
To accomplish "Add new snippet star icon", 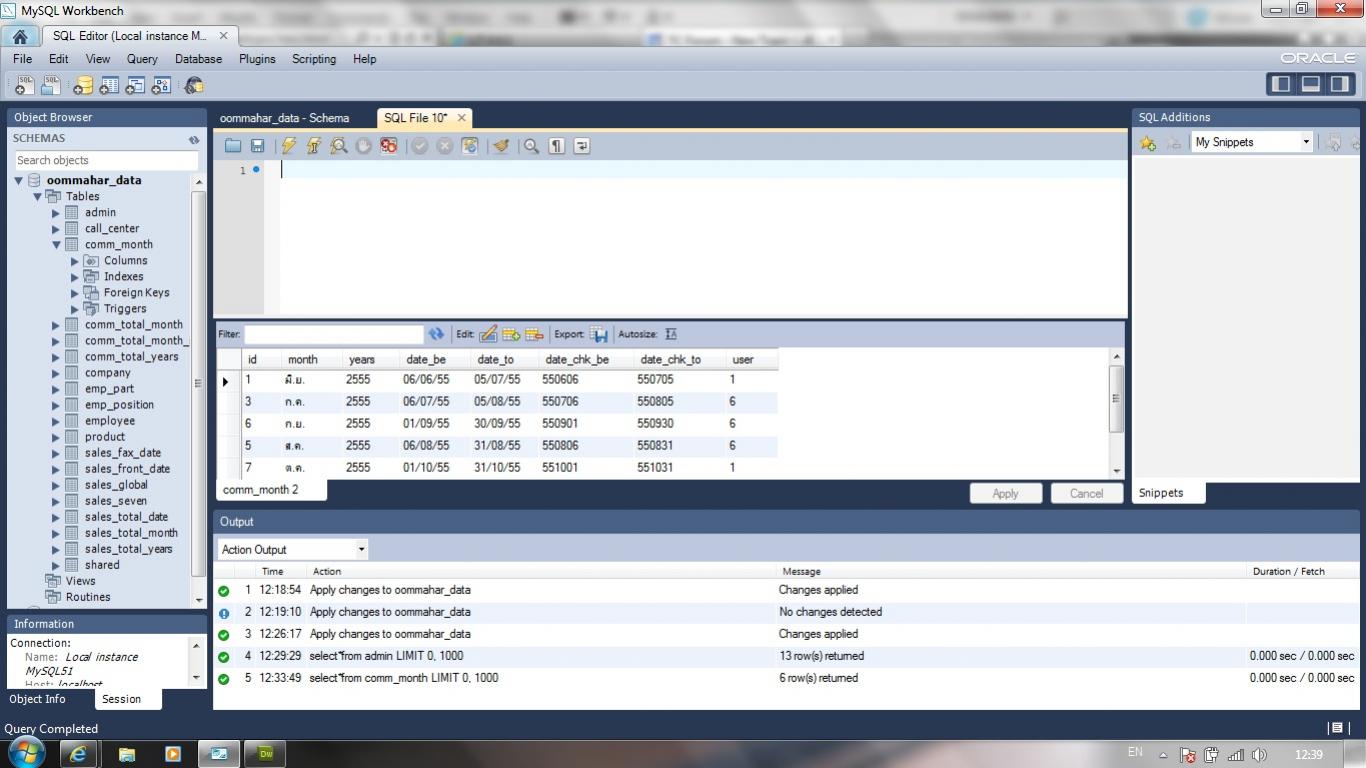I will point(1148,143).
